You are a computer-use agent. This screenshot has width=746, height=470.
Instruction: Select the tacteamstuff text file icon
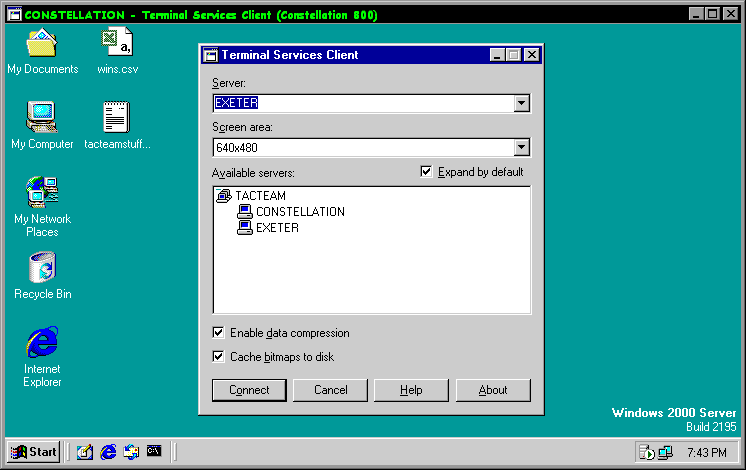click(117, 117)
